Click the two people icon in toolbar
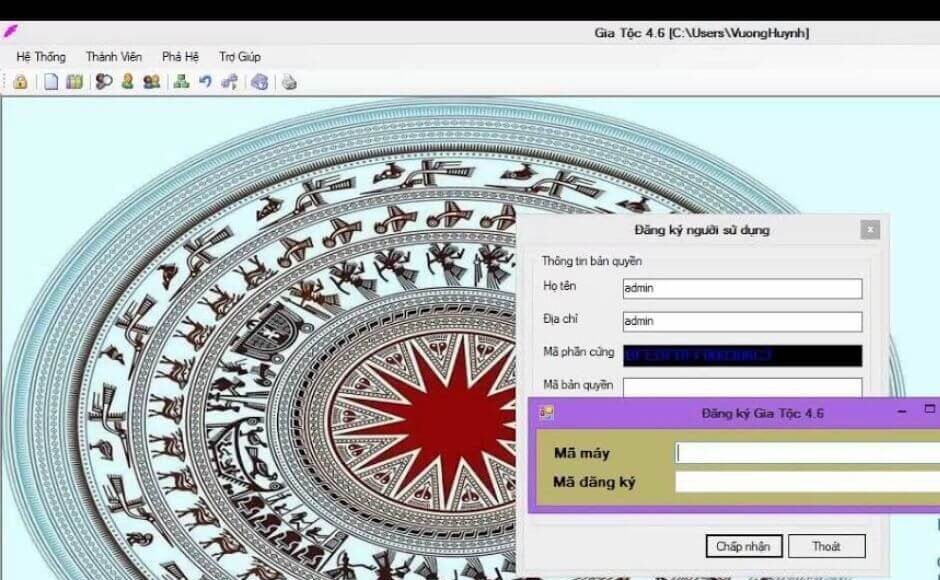The width and height of the screenshot is (940, 580). click(x=152, y=82)
